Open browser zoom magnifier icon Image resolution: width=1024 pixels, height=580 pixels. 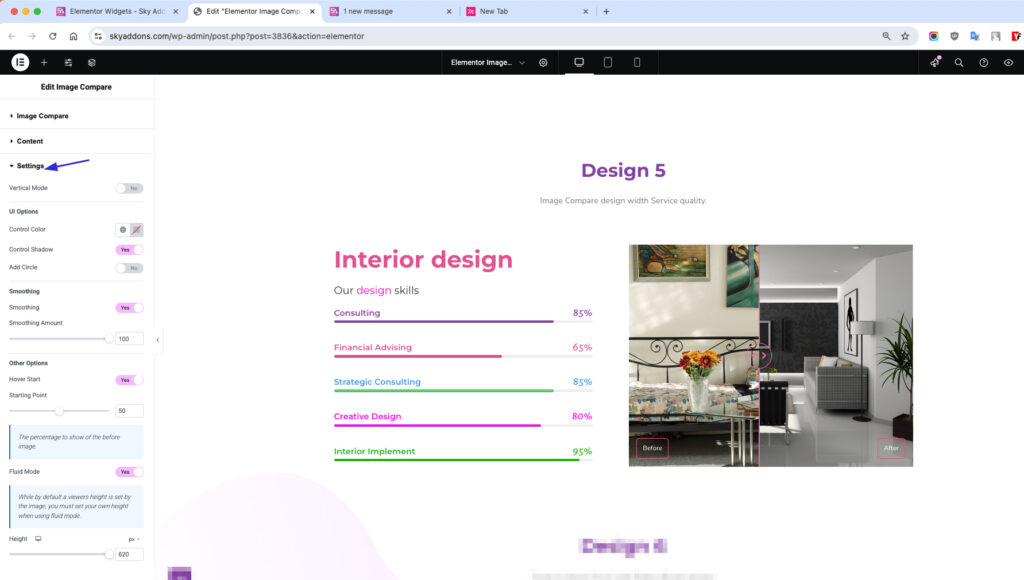coord(886,36)
